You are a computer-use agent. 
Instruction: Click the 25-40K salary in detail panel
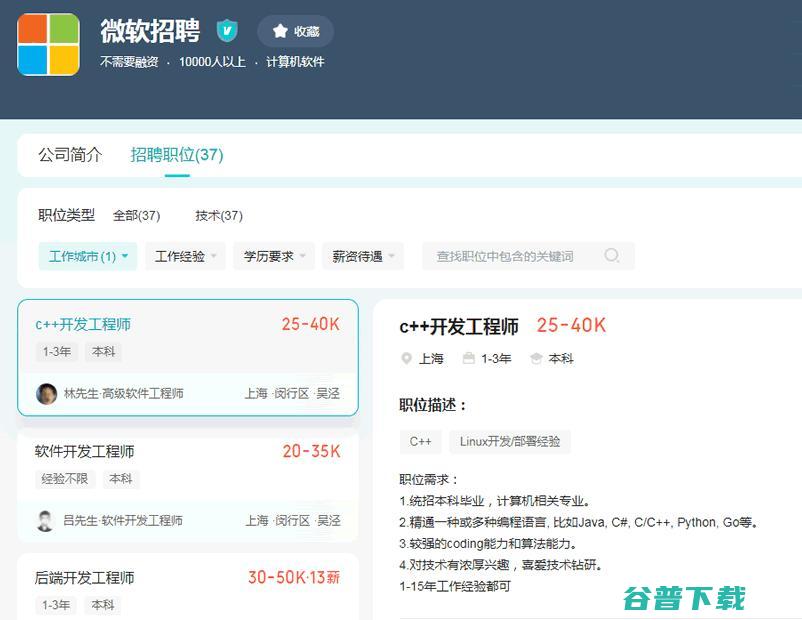tap(571, 325)
